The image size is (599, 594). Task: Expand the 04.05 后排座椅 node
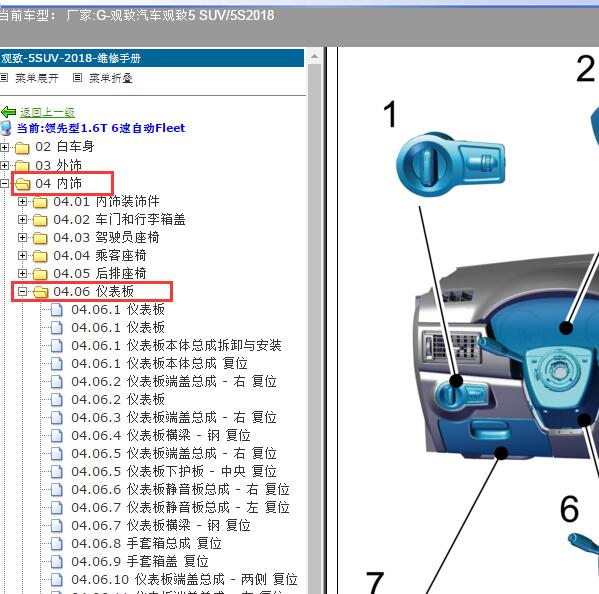point(23,274)
